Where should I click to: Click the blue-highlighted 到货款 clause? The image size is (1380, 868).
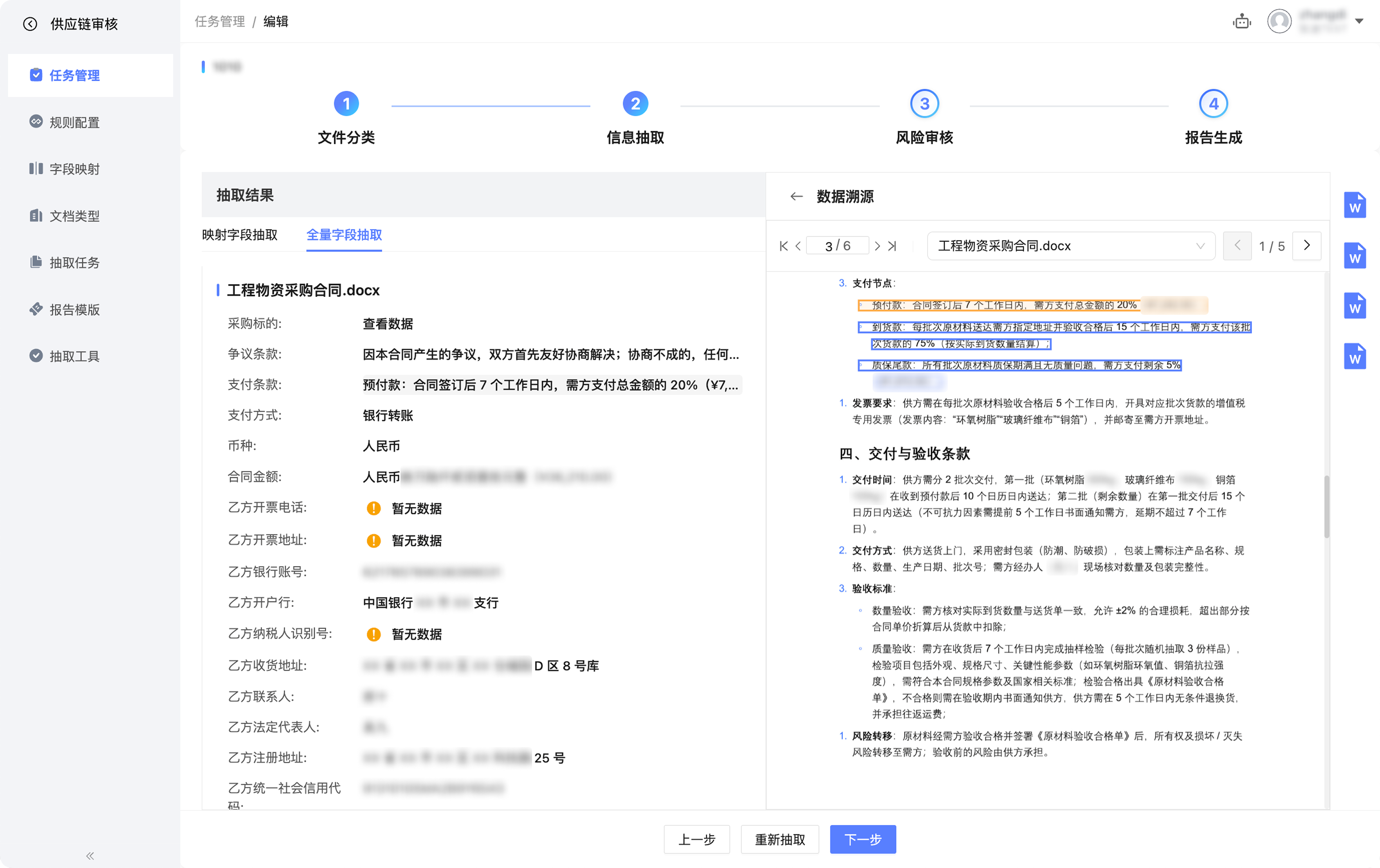click(1054, 336)
